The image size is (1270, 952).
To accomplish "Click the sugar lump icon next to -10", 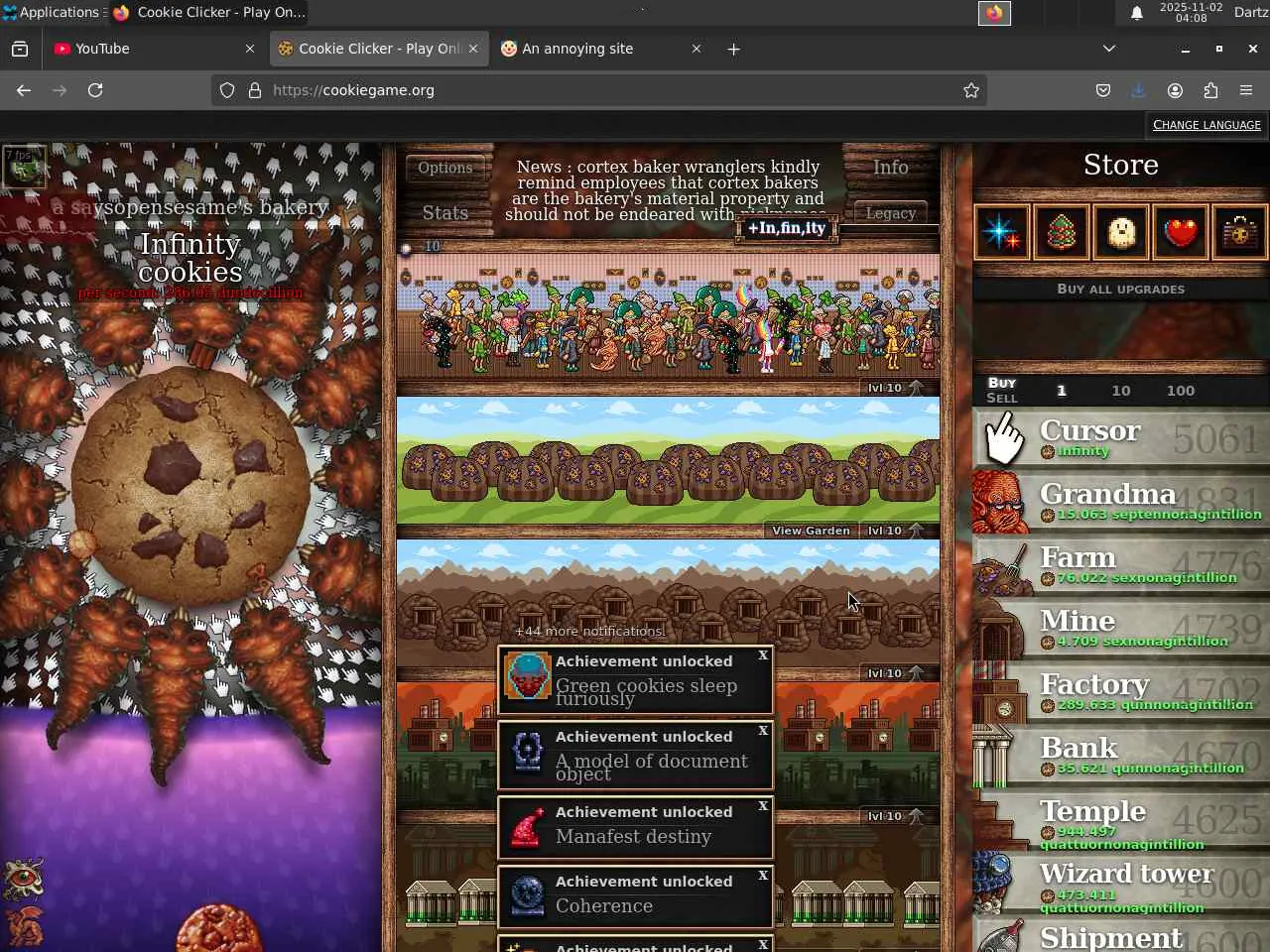I will (406, 248).
